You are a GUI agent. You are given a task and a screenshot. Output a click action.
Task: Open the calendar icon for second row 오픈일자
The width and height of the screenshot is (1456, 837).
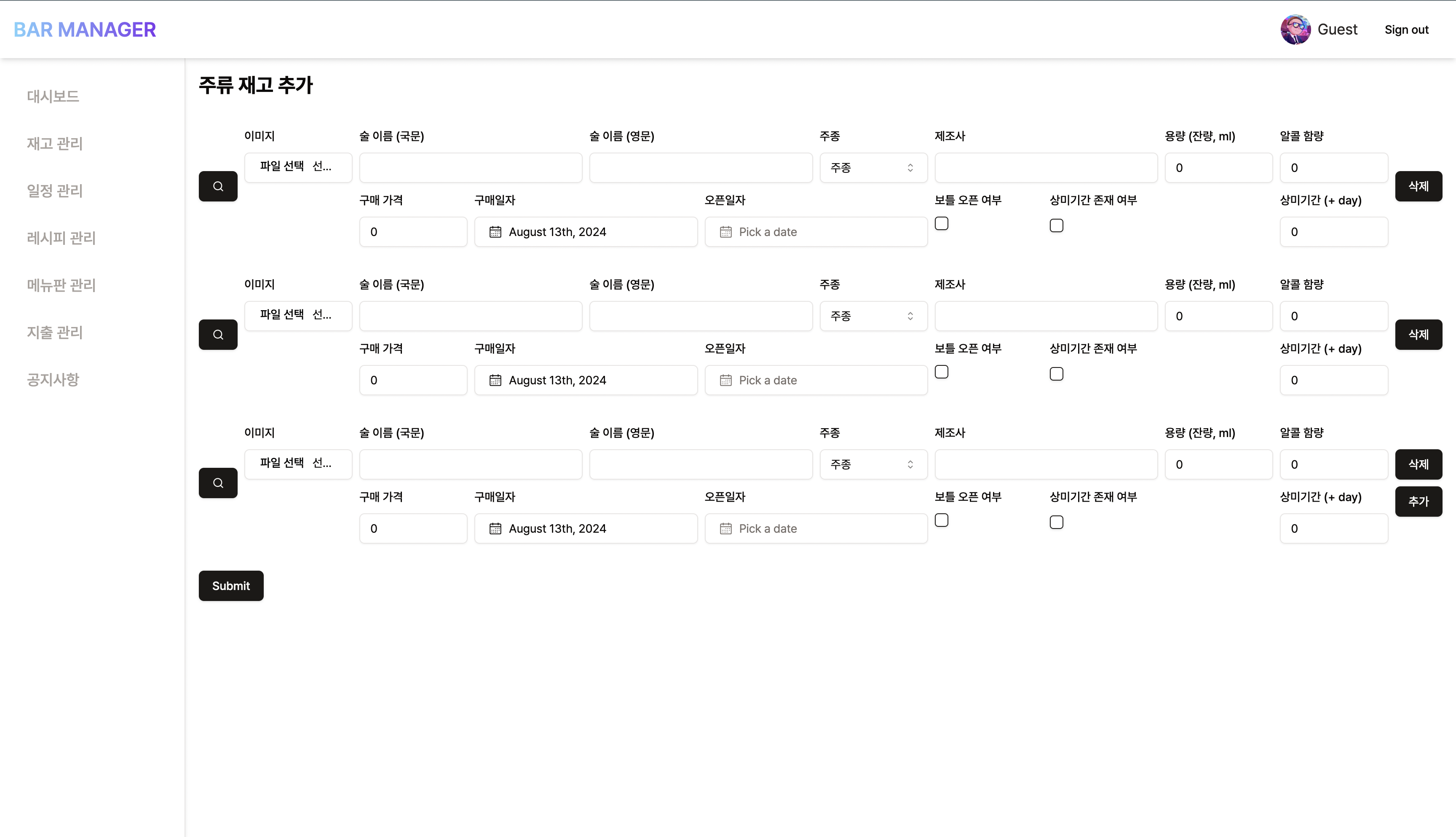point(726,380)
